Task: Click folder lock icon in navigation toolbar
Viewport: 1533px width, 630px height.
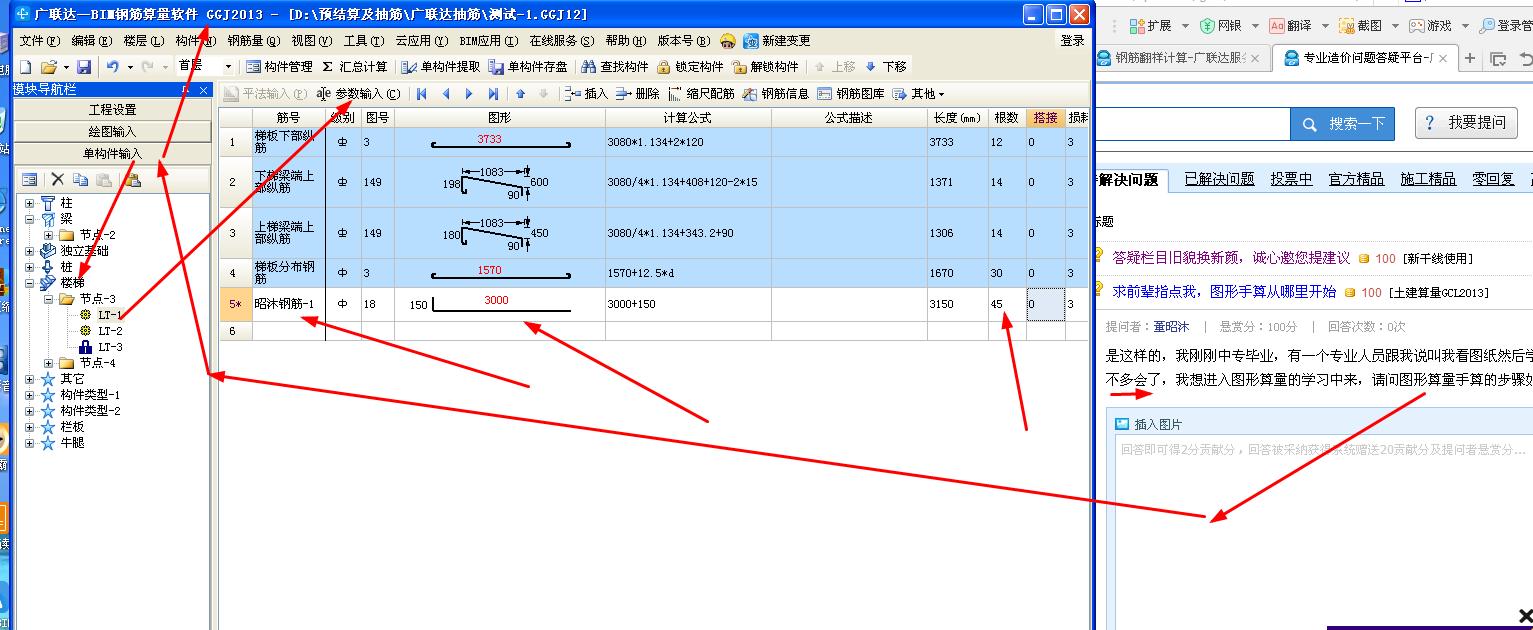Action: pos(133,180)
